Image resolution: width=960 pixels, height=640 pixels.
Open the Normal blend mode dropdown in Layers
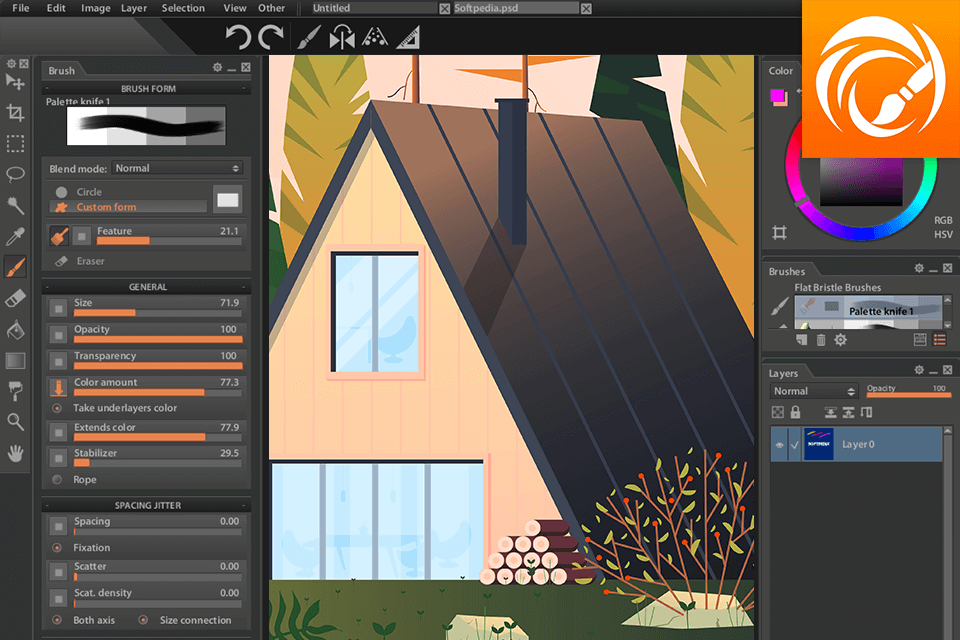[x=812, y=390]
